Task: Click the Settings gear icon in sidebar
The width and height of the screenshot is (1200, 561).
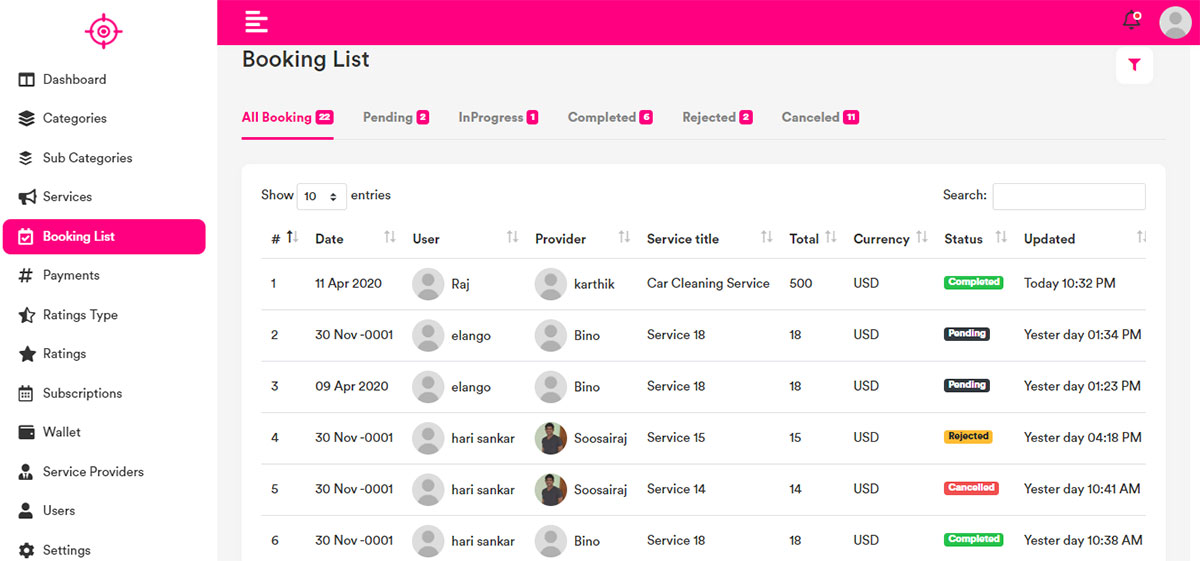Action: click(x=26, y=550)
